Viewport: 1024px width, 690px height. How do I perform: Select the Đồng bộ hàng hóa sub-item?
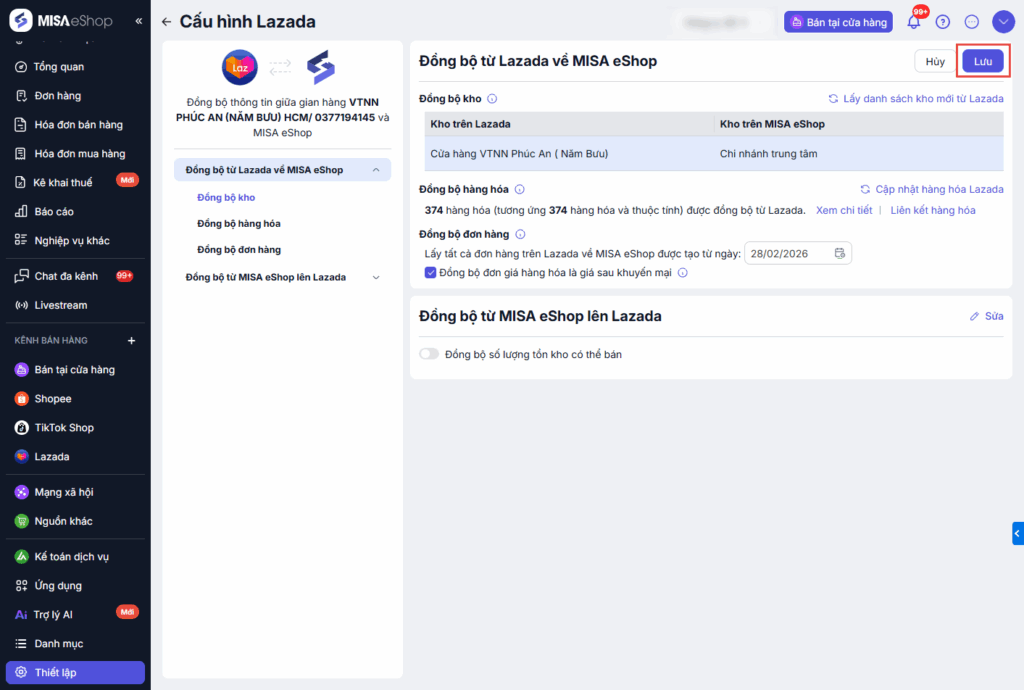[239, 223]
